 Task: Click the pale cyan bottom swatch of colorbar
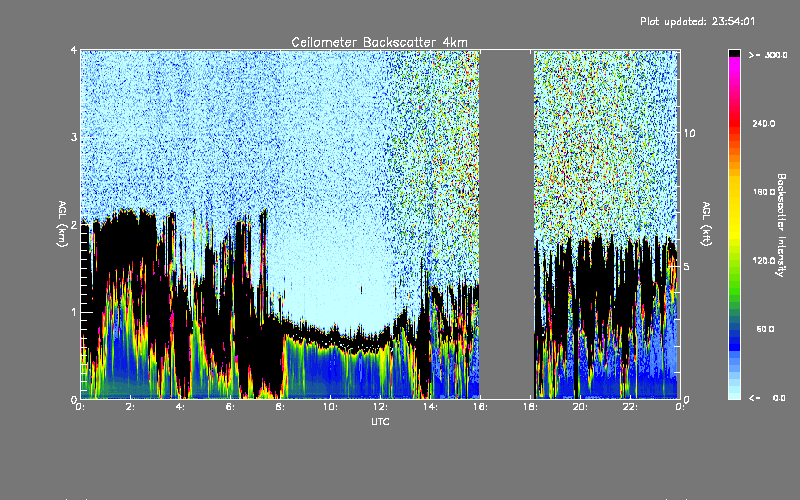[734, 395]
